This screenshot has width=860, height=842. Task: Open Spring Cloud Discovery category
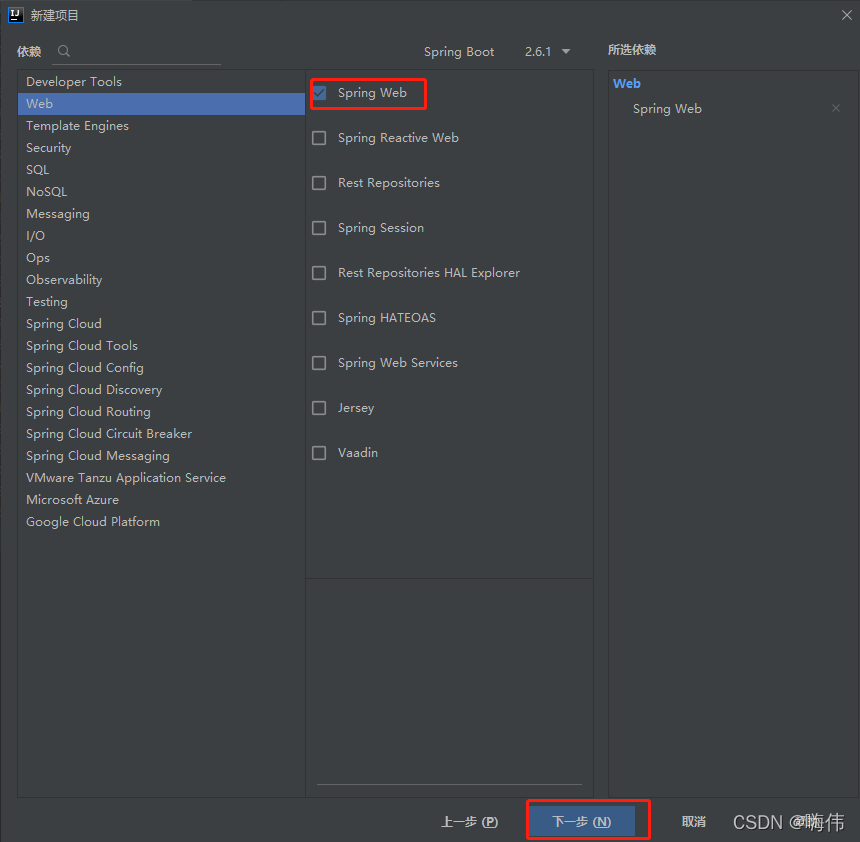[x=161, y=389]
